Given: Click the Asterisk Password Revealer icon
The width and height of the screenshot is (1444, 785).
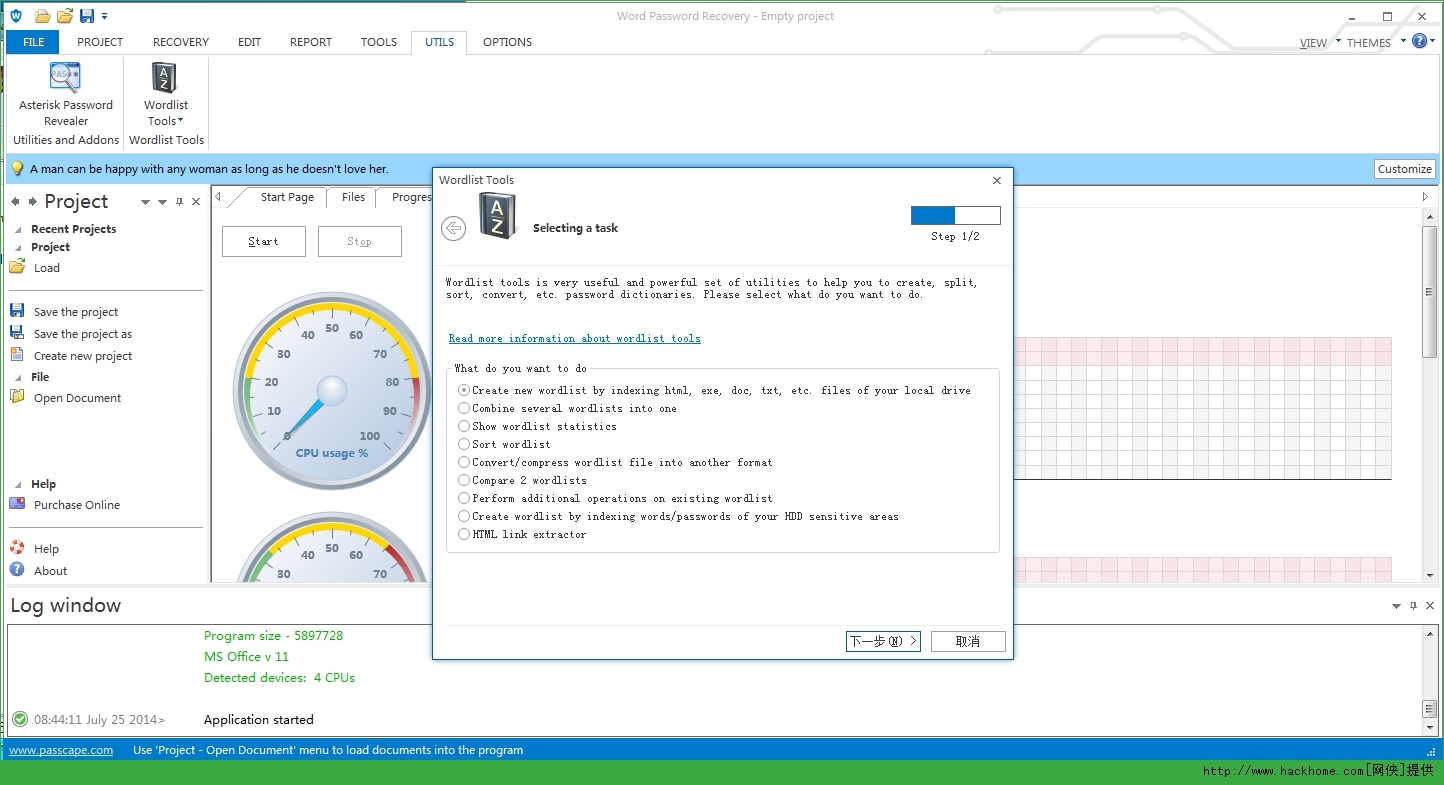Looking at the screenshot, I should point(65,77).
